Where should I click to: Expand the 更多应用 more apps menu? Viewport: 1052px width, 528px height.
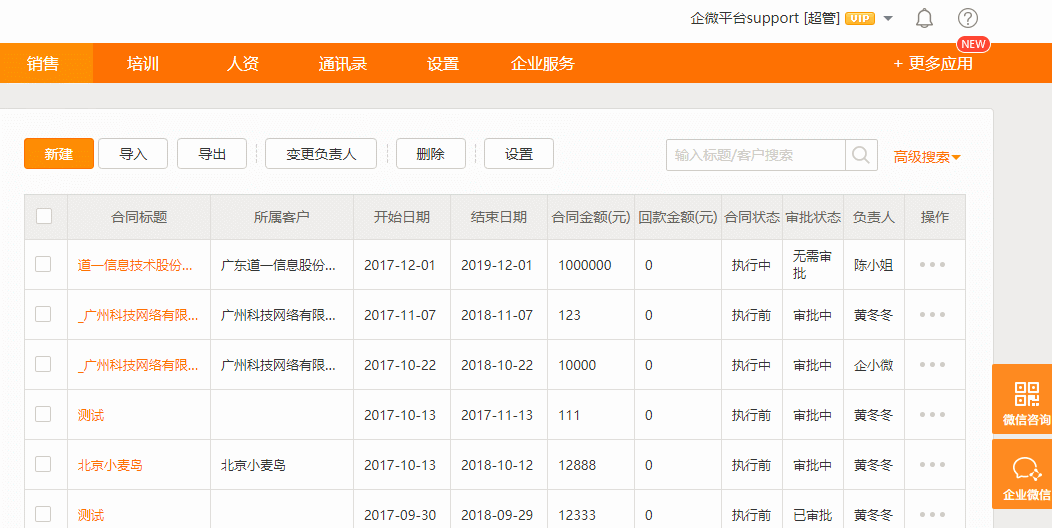point(933,64)
